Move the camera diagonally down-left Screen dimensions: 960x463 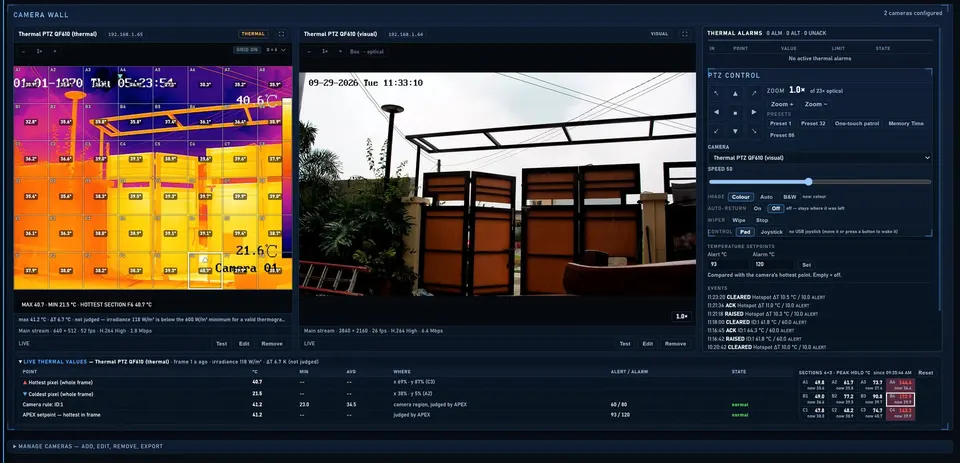(x=716, y=131)
